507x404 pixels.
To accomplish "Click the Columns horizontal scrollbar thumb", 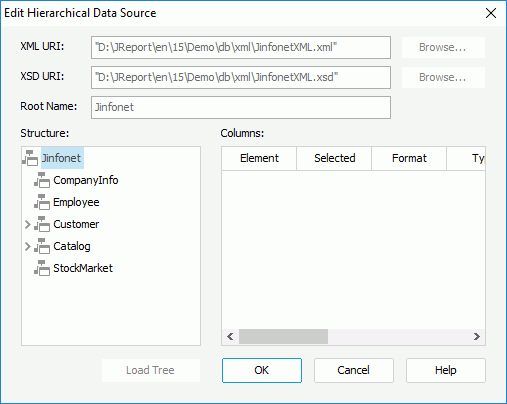I will point(283,336).
